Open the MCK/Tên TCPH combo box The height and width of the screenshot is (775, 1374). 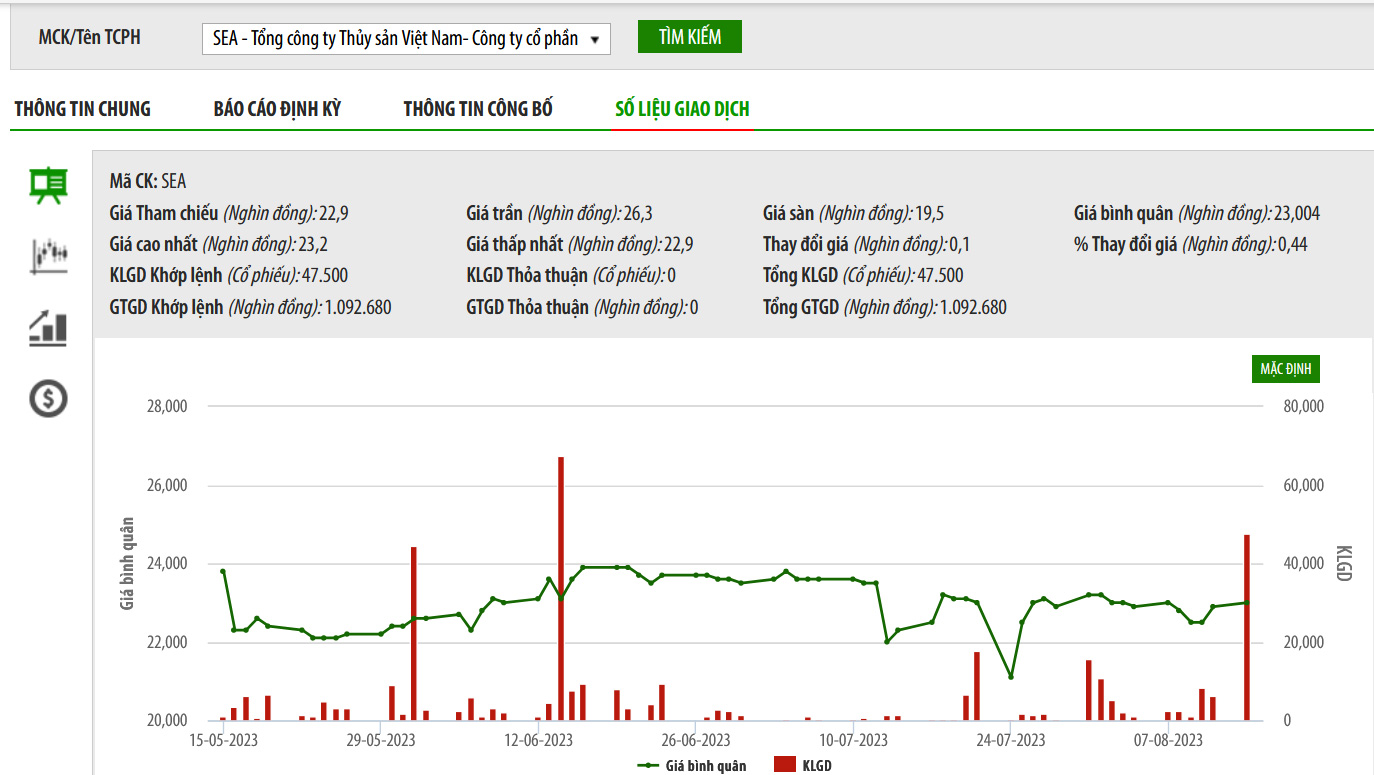406,39
